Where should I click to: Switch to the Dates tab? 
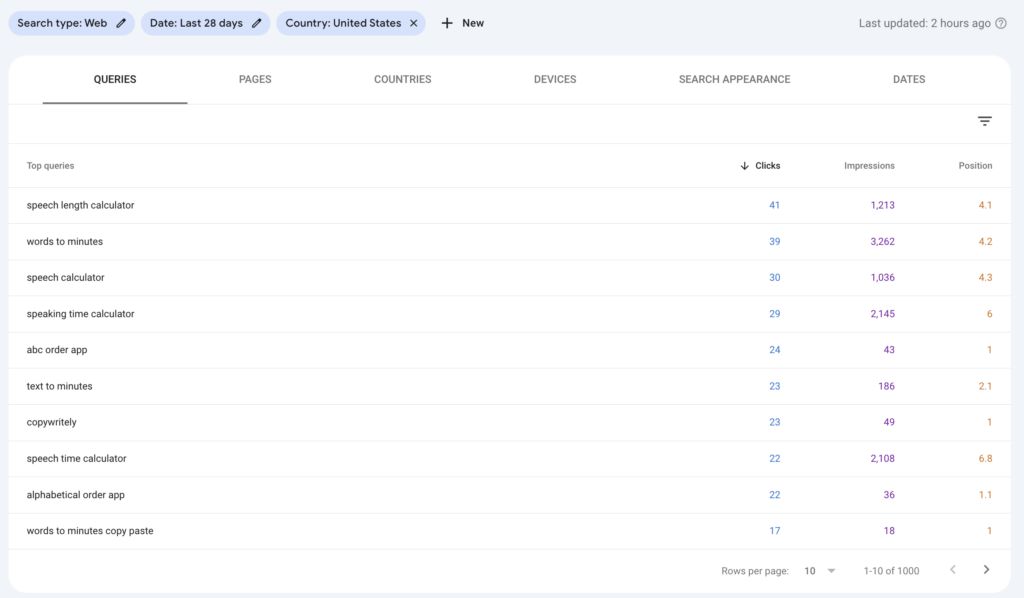(909, 79)
